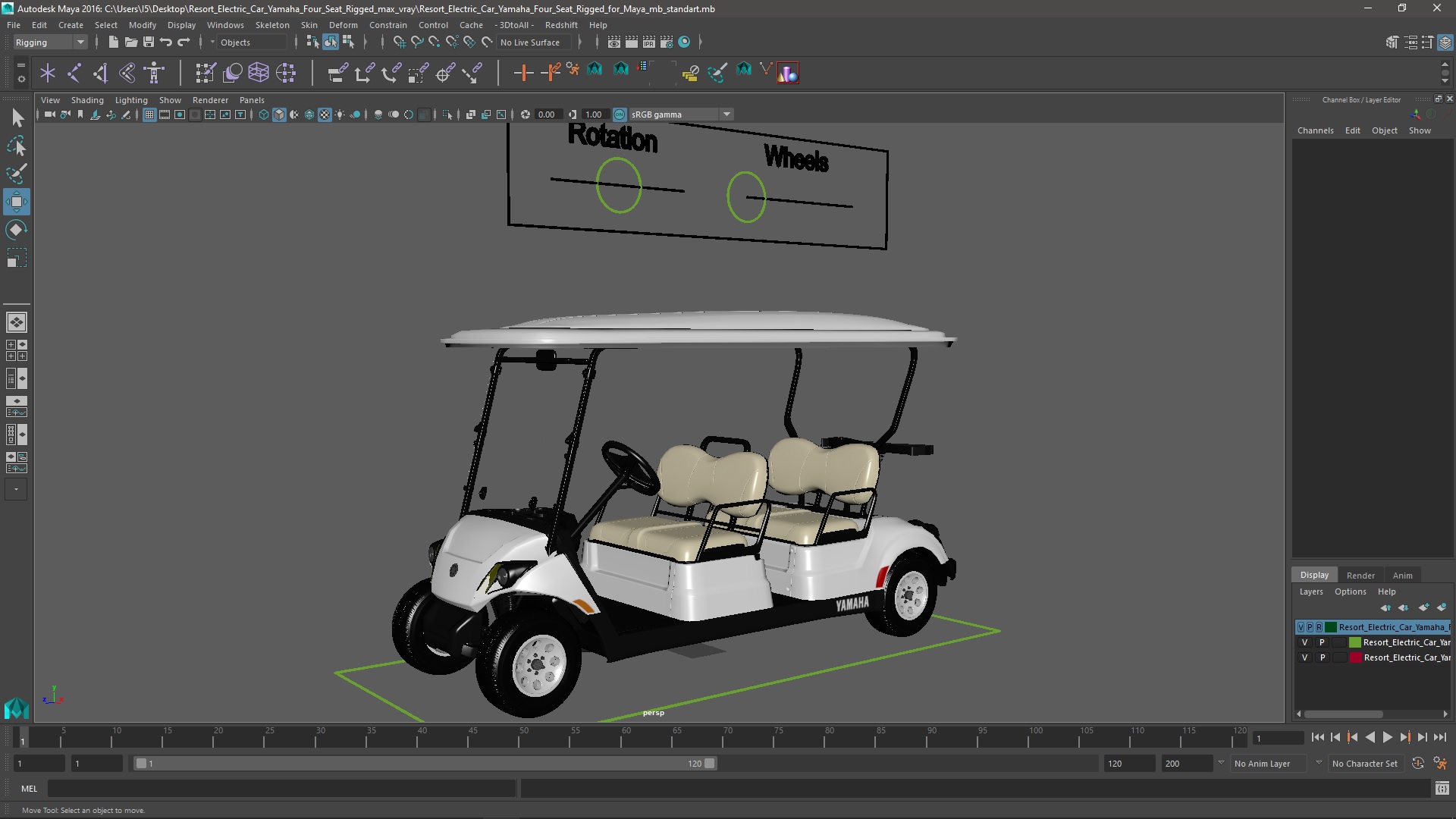Create a locator from rigging shelf
The image size is (1456, 819).
48,73
